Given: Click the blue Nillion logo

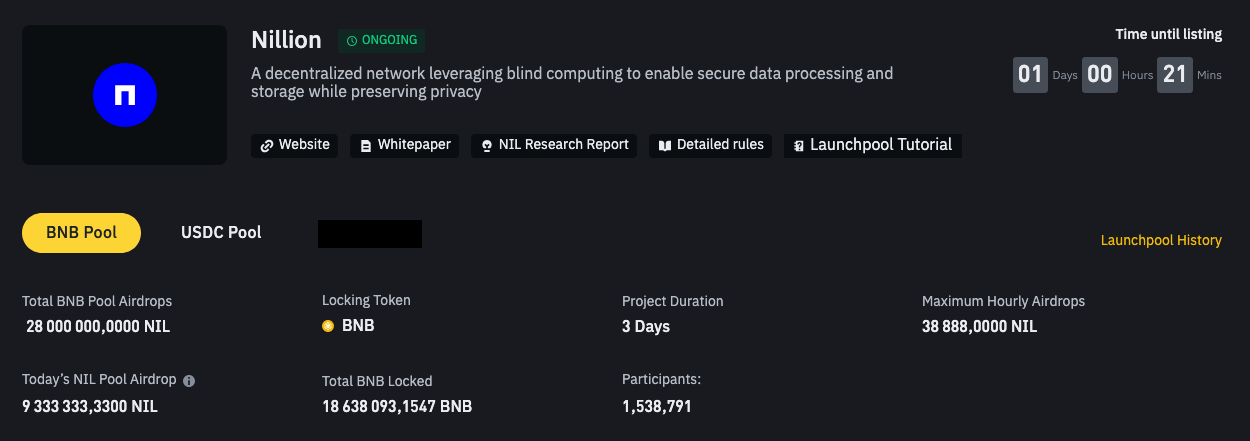Looking at the screenshot, I should pos(125,95).
